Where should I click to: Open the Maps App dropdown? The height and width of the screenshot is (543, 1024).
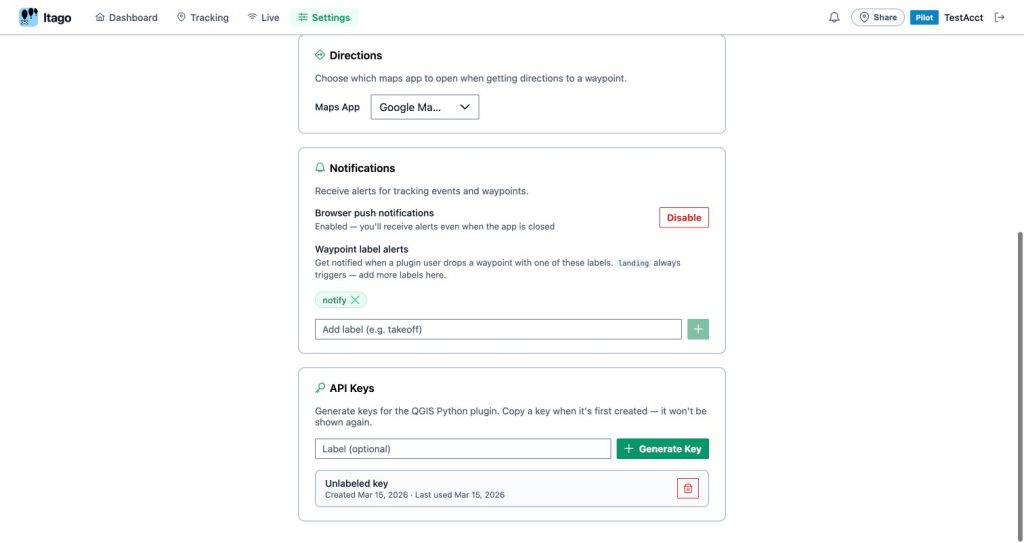425,107
